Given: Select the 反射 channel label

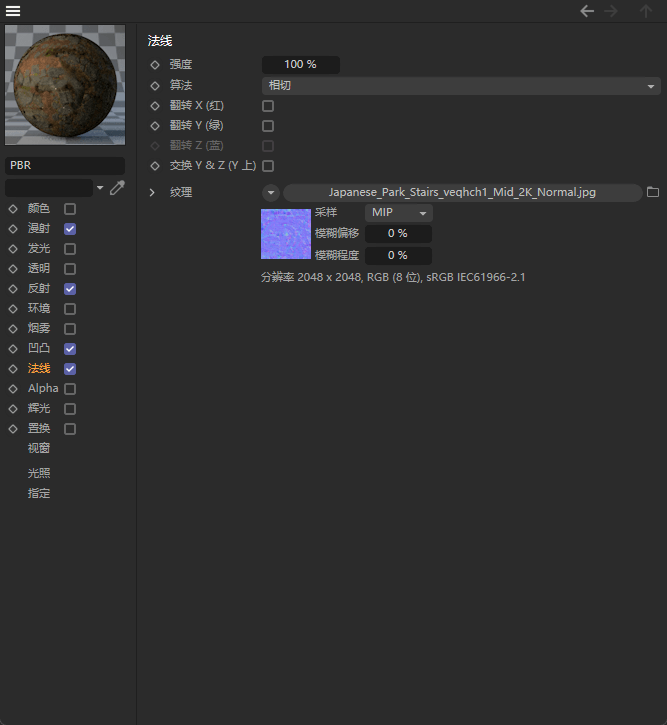Looking at the screenshot, I should pos(39,289).
